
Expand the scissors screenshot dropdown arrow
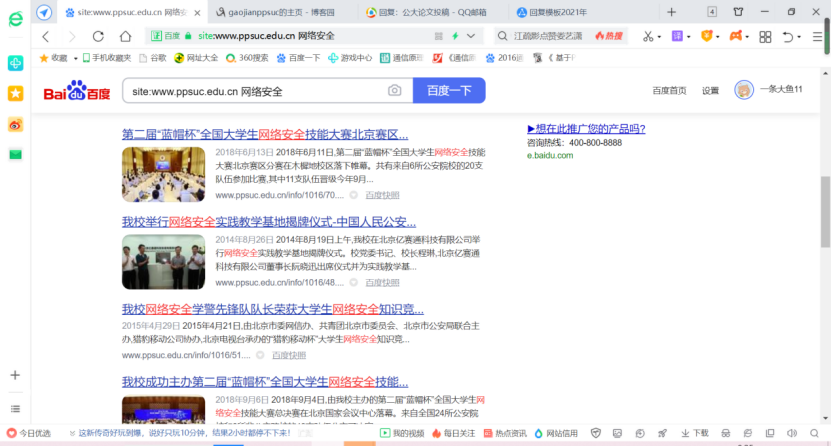pos(659,37)
